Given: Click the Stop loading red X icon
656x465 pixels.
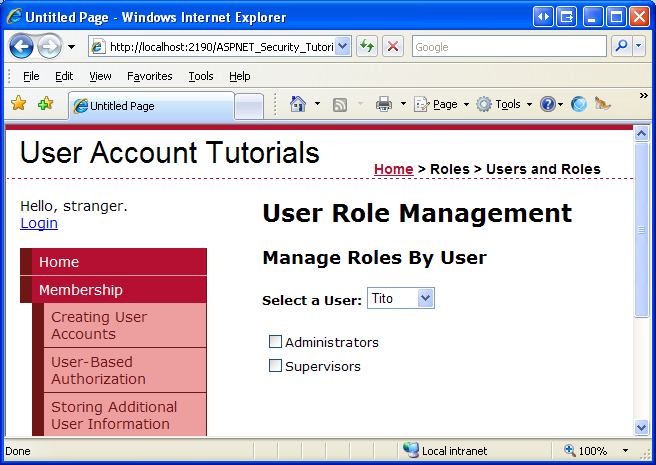Looking at the screenshot, I should pos(392,47).
